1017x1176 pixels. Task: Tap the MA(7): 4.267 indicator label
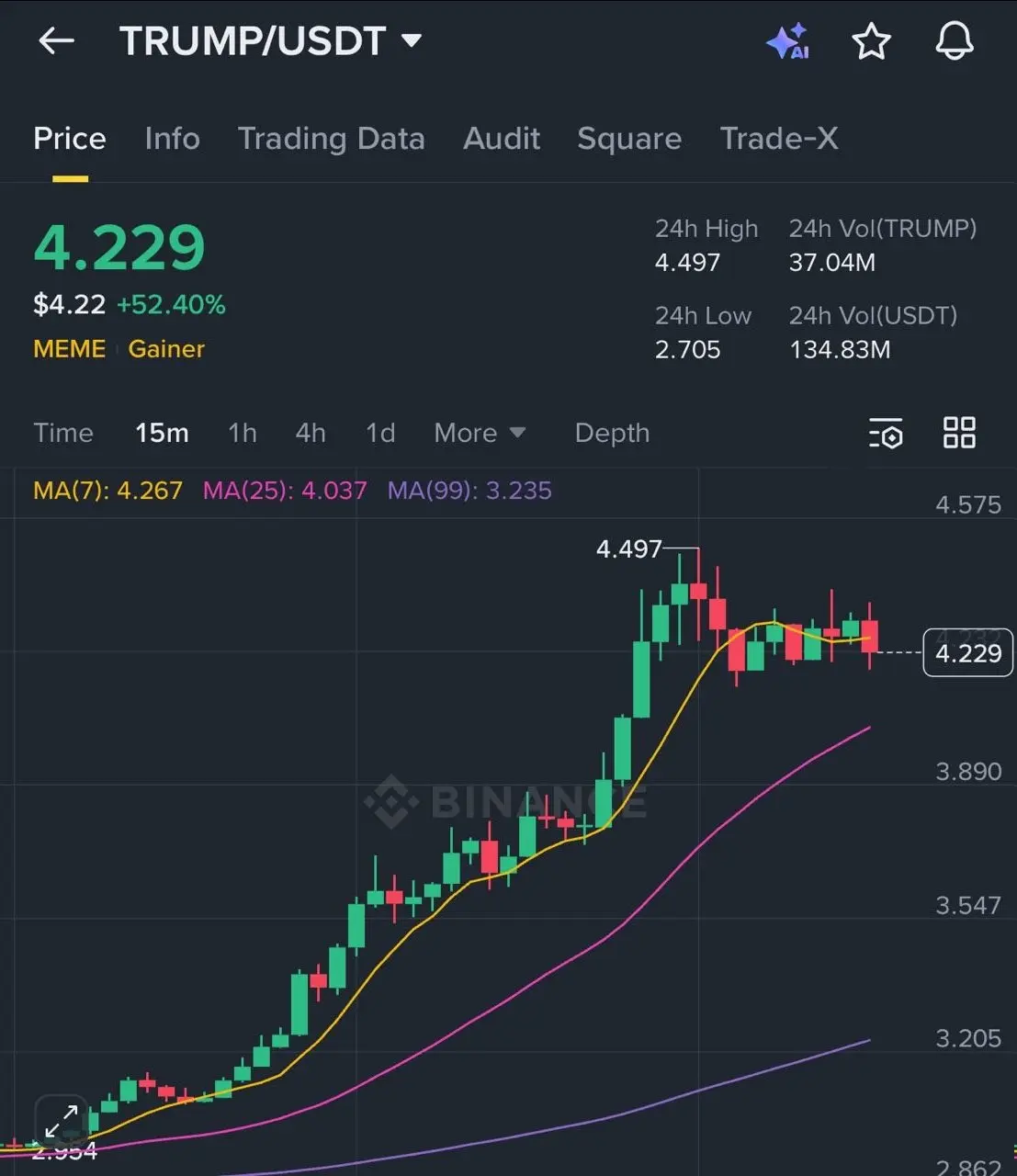(107, 491)
